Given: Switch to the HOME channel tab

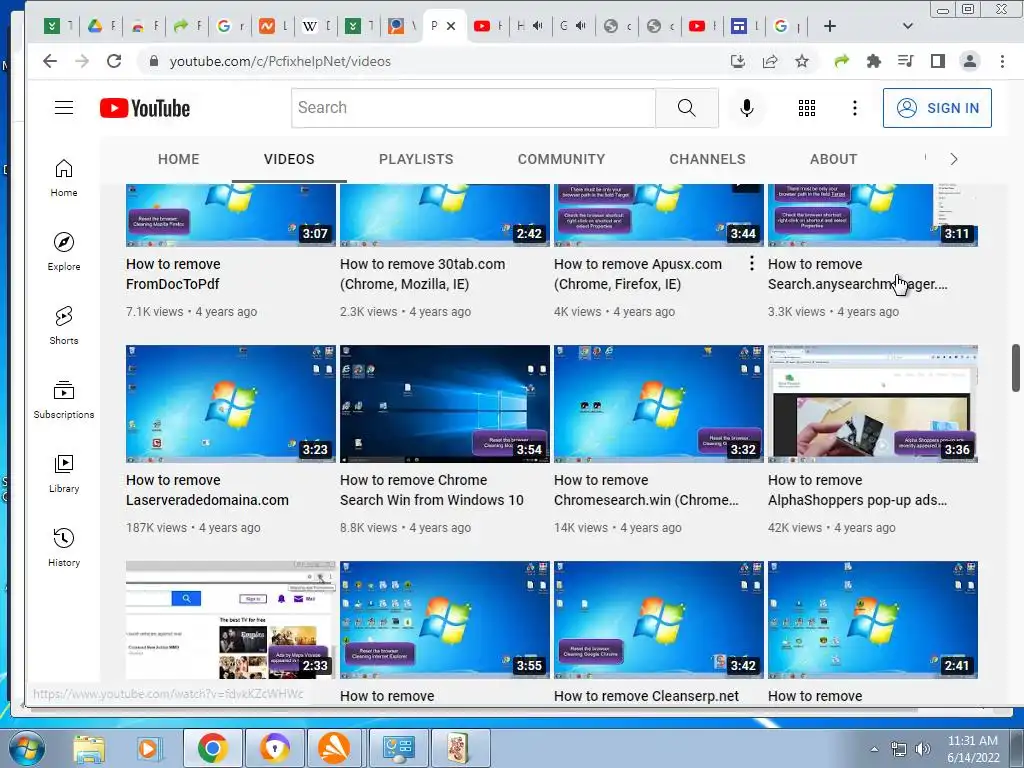Looking at the screenshot, I should coord(178,159).
